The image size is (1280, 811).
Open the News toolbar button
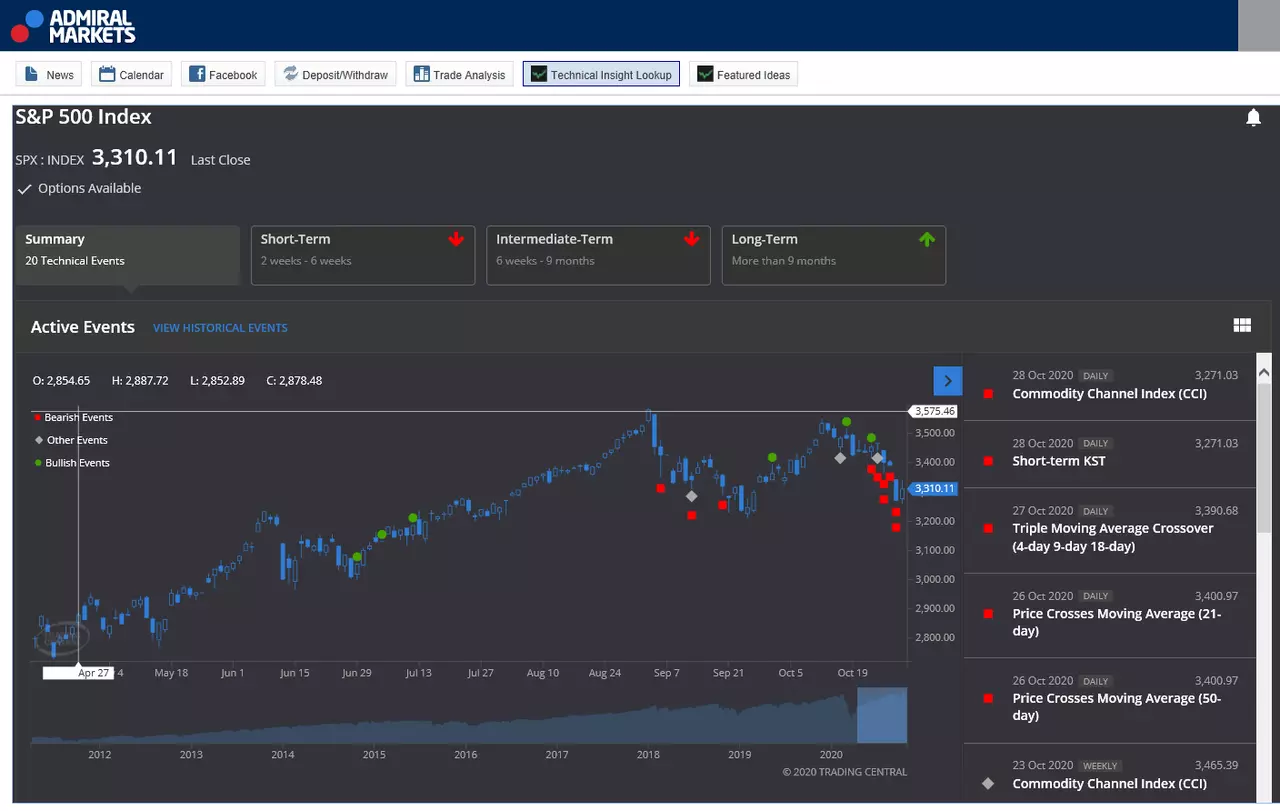(49, 74)
